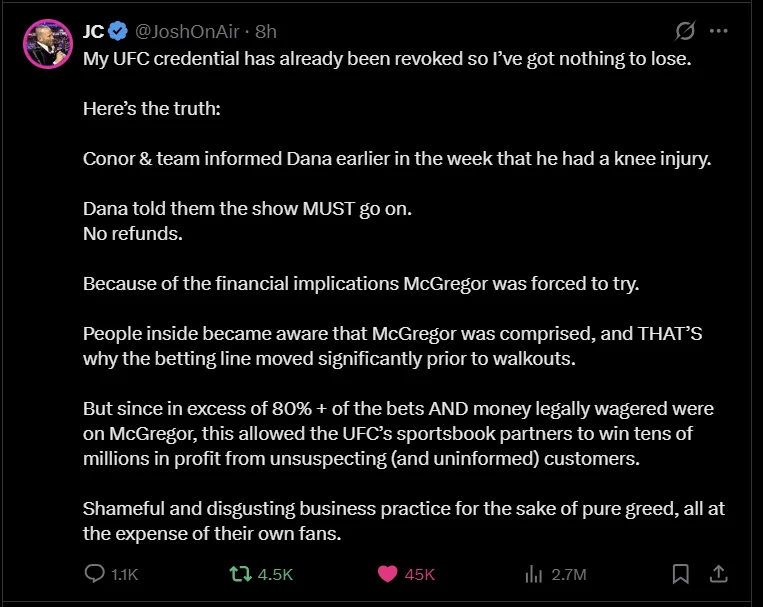
Task: Click the 1.1K replies count
Action: click(x=125, y=574)
